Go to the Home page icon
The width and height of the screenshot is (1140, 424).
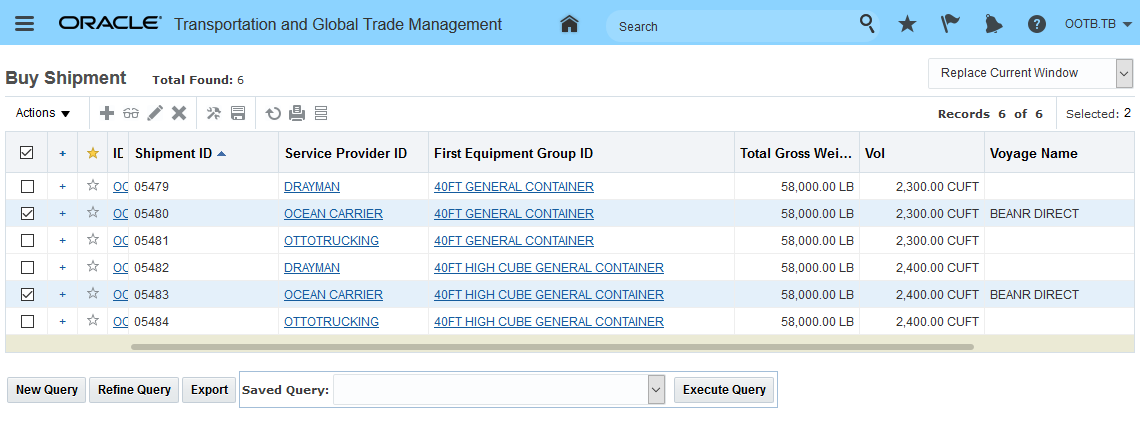(570, 24)
